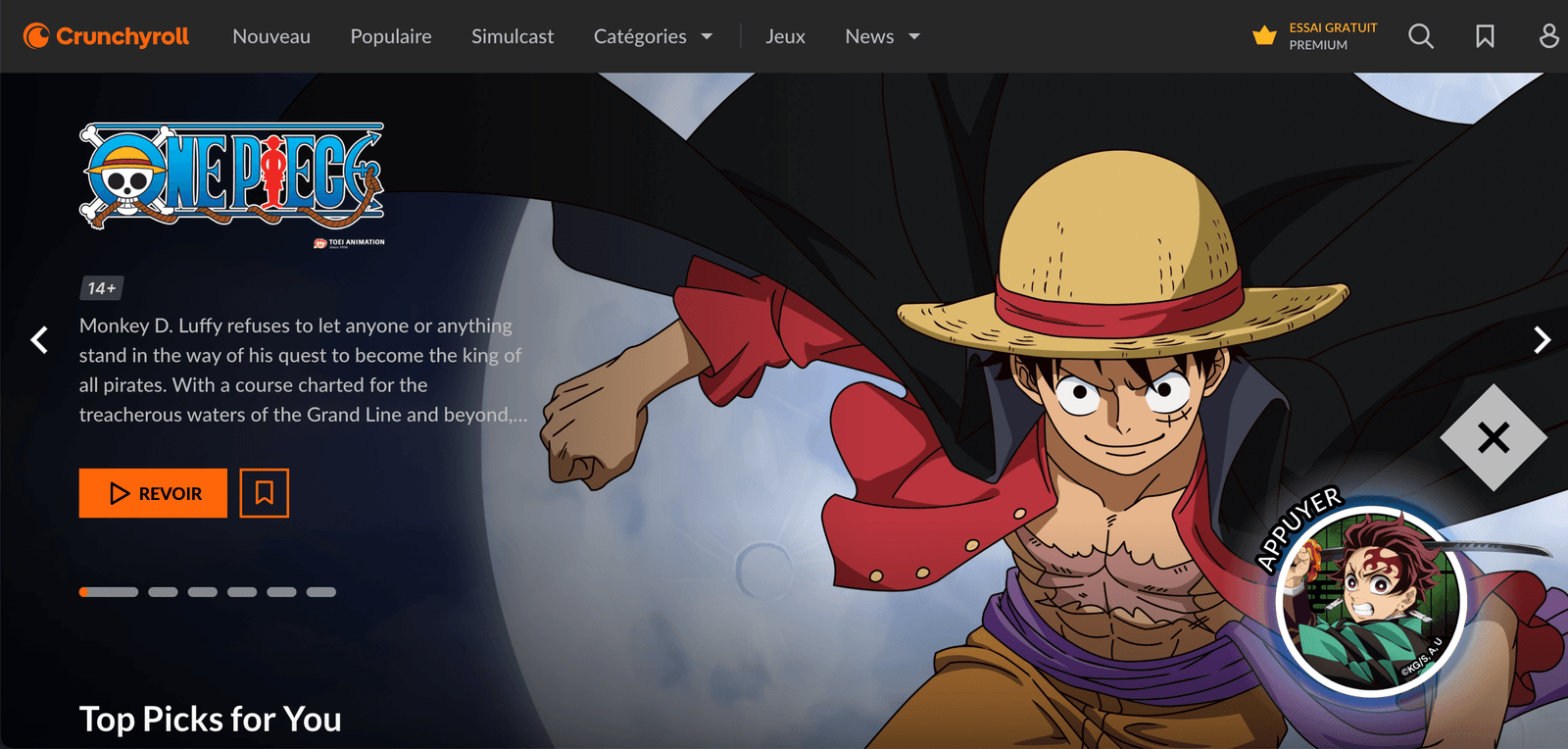1568x749 pixels.
Task: Add One Piece to watchlist
Action: pyautogui.click(x=264, y=493)
